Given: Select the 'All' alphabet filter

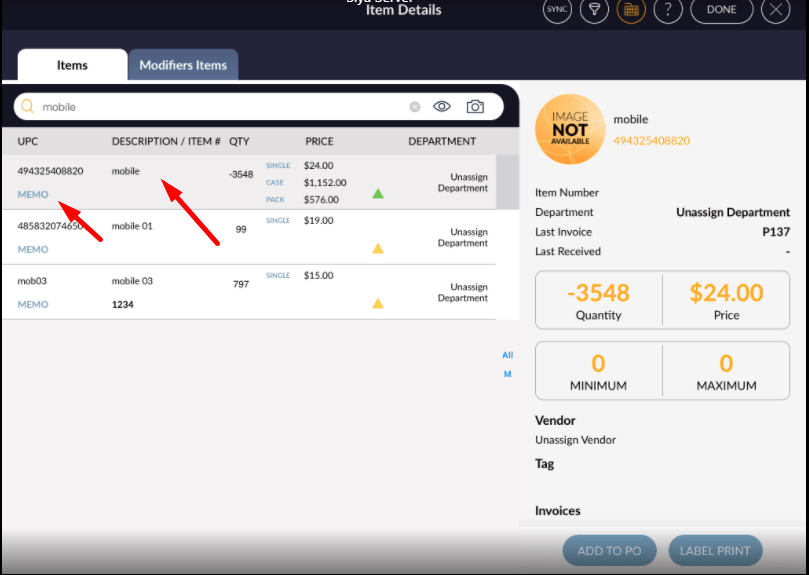Looking at the screenshot, I should (507, 355).
